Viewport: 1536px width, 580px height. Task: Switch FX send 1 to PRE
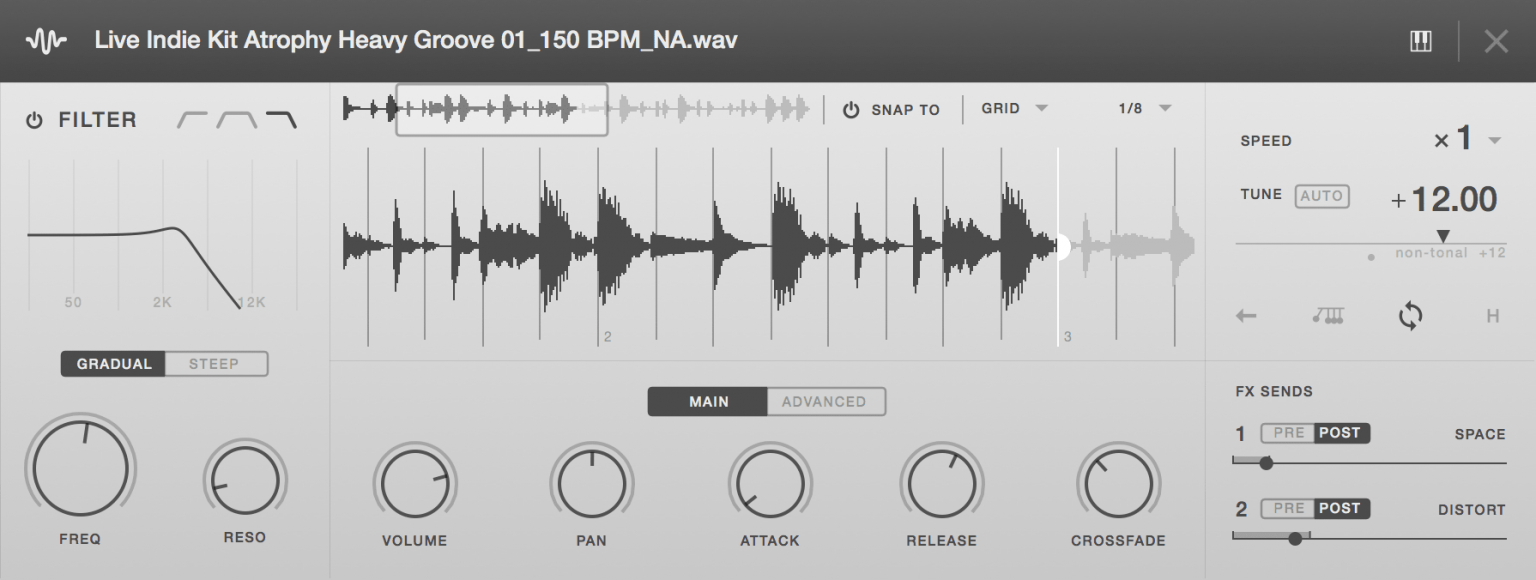(x=1288, y=433)
